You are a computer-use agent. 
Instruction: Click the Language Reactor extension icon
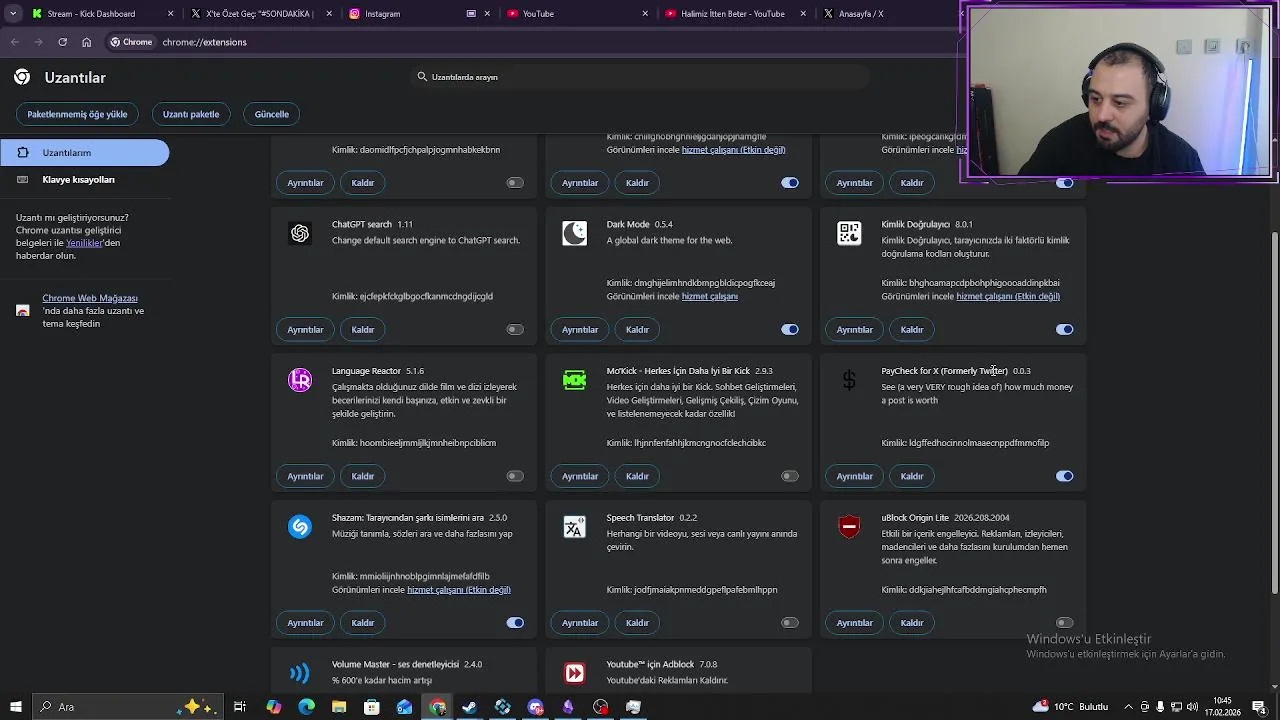300,380
